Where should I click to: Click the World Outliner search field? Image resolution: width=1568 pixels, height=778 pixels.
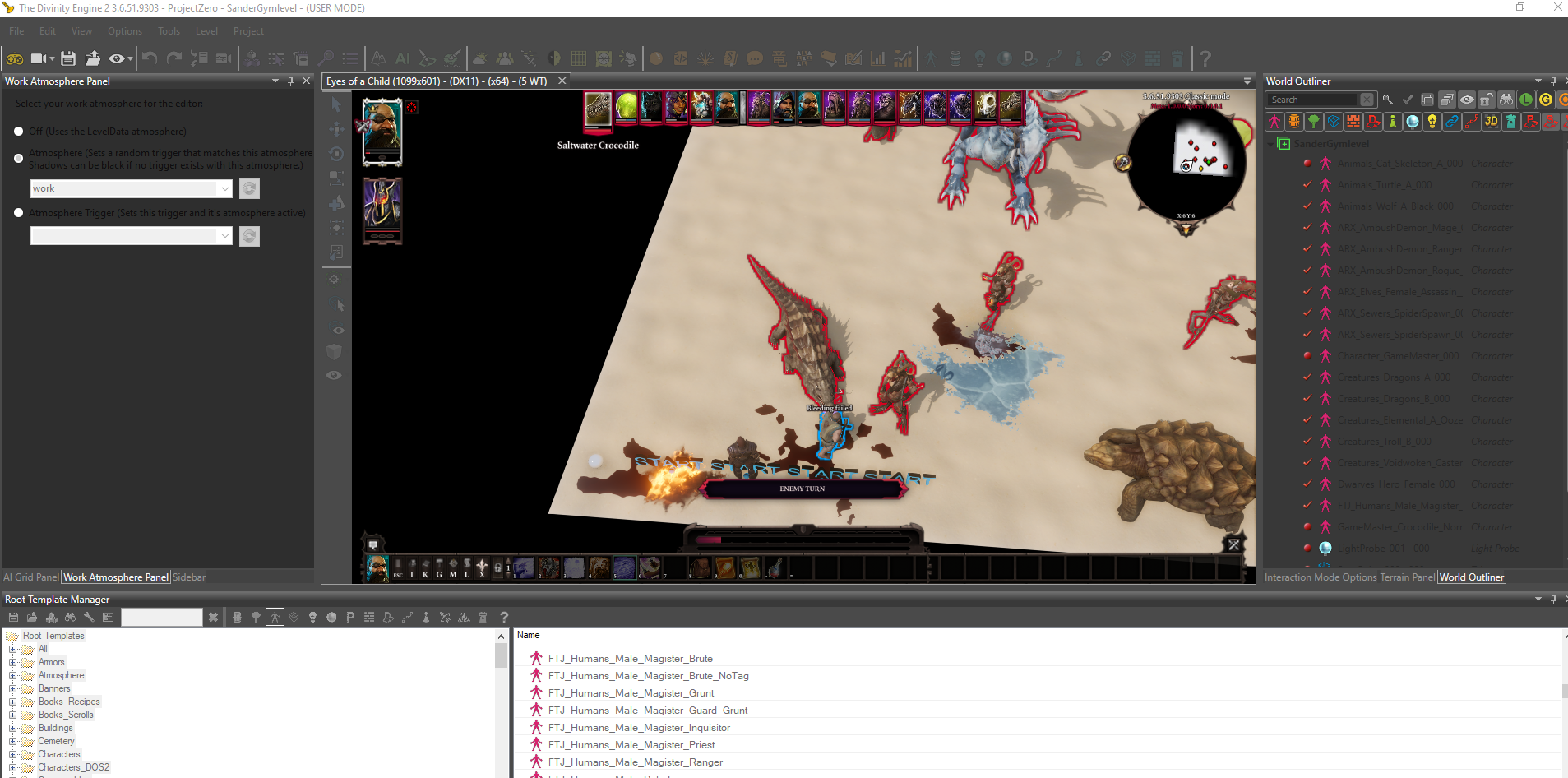(x=1312, y=100)
